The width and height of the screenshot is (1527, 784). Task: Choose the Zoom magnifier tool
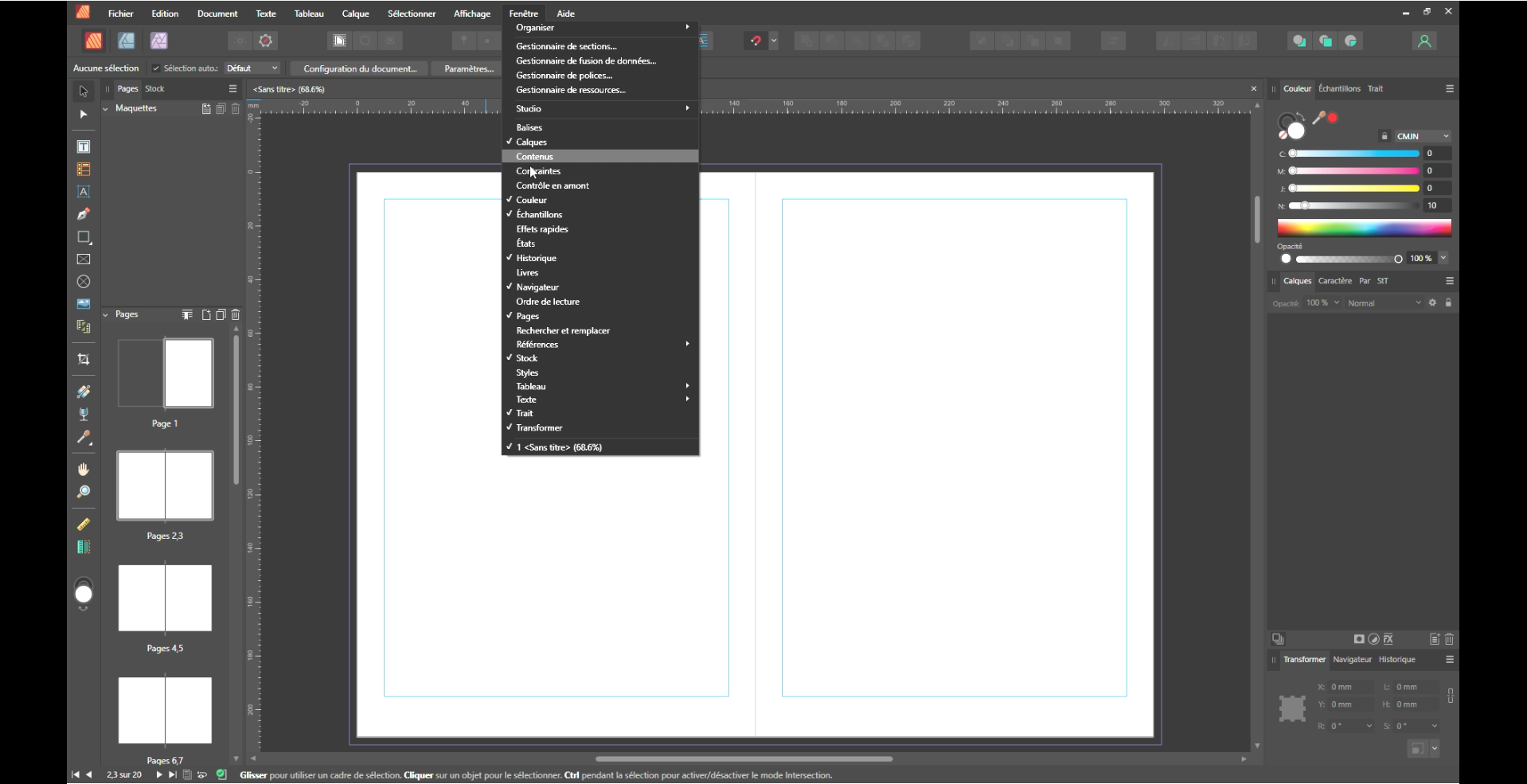(84, 493)
